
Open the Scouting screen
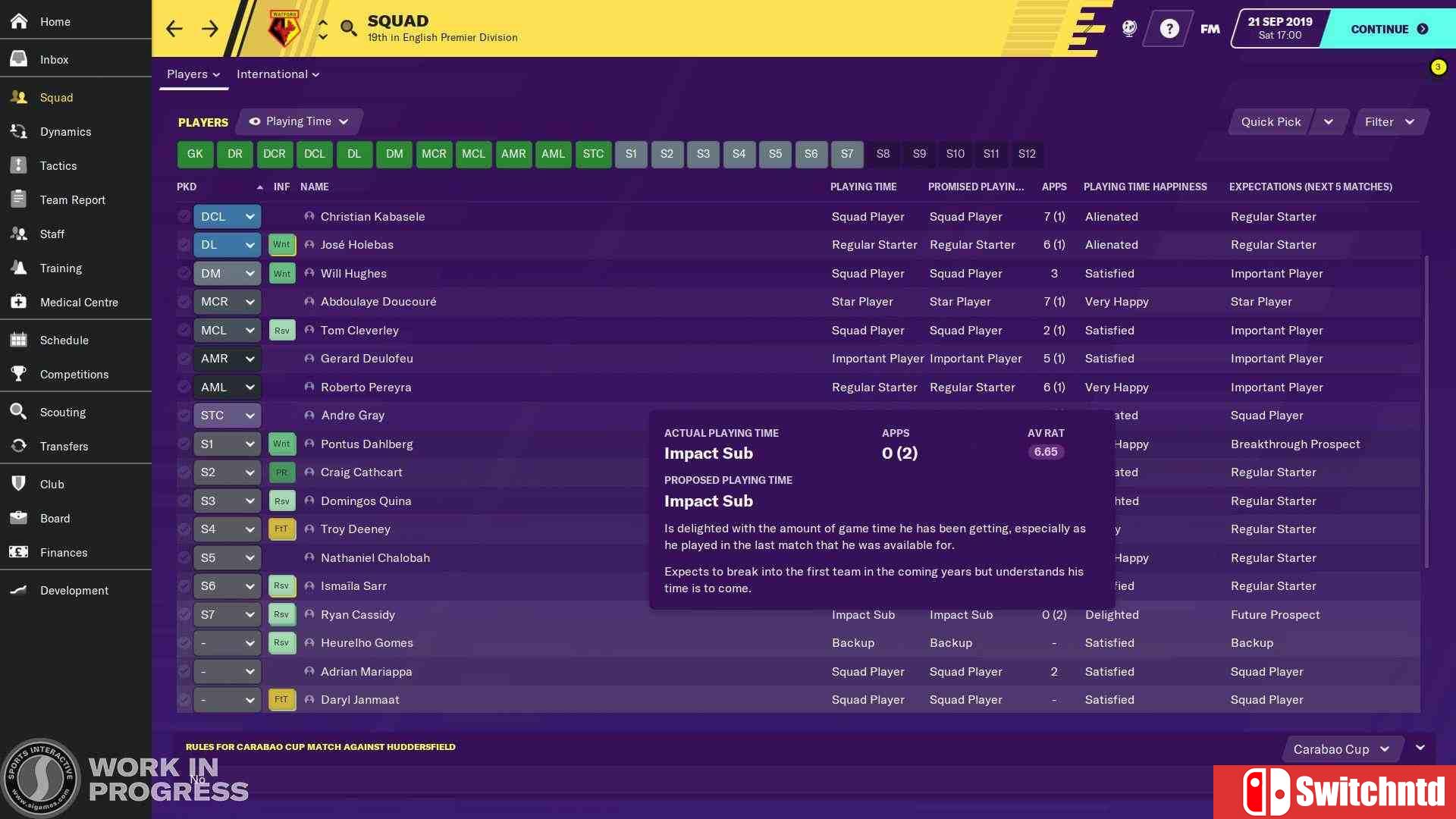point(64,412)
